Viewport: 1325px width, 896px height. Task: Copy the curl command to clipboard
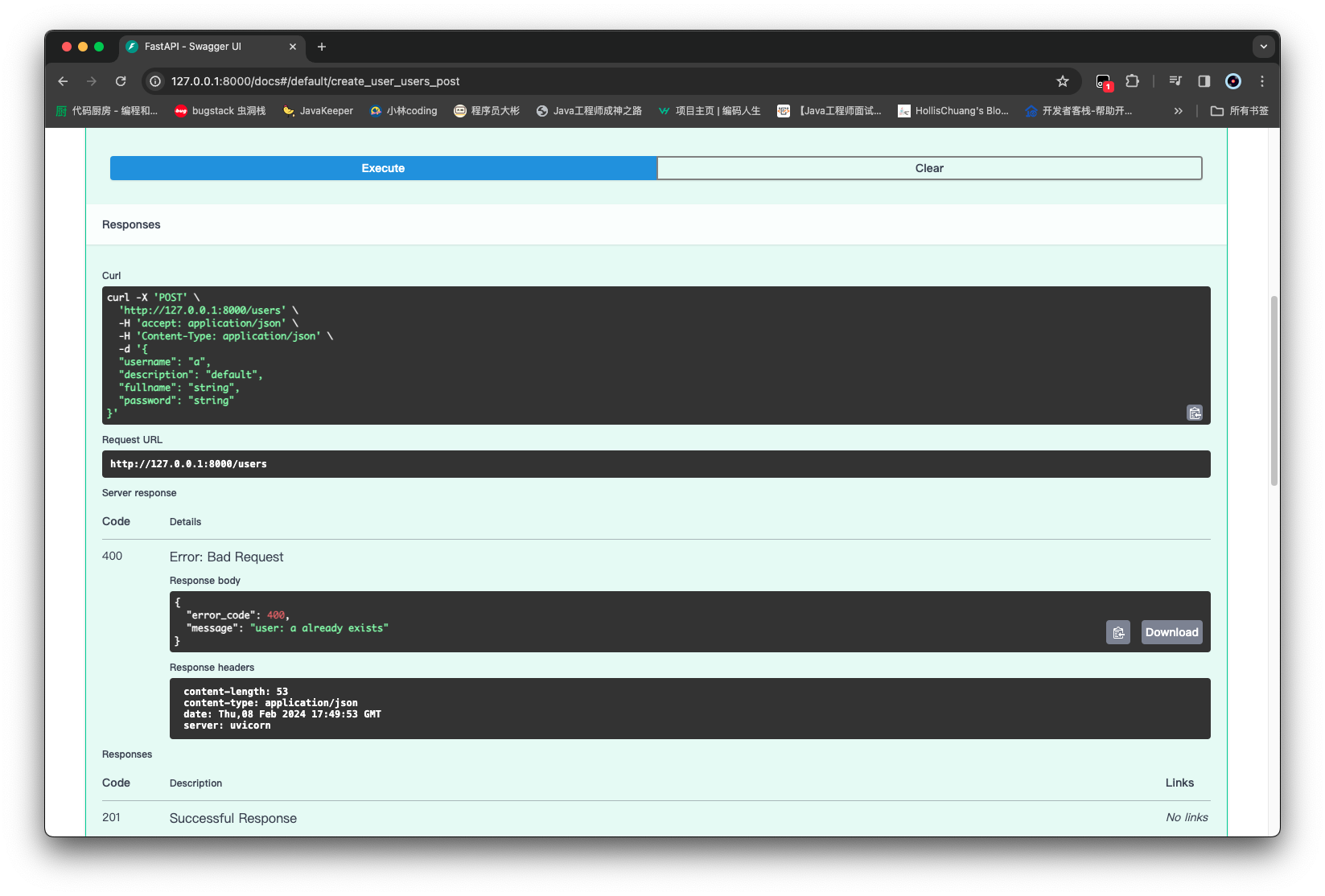1195,413
